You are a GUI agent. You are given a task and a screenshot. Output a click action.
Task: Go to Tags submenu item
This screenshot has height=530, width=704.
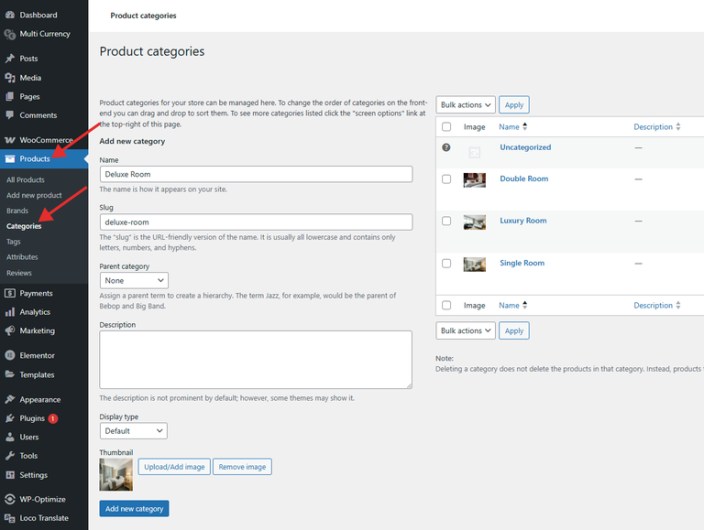point(13,242)
